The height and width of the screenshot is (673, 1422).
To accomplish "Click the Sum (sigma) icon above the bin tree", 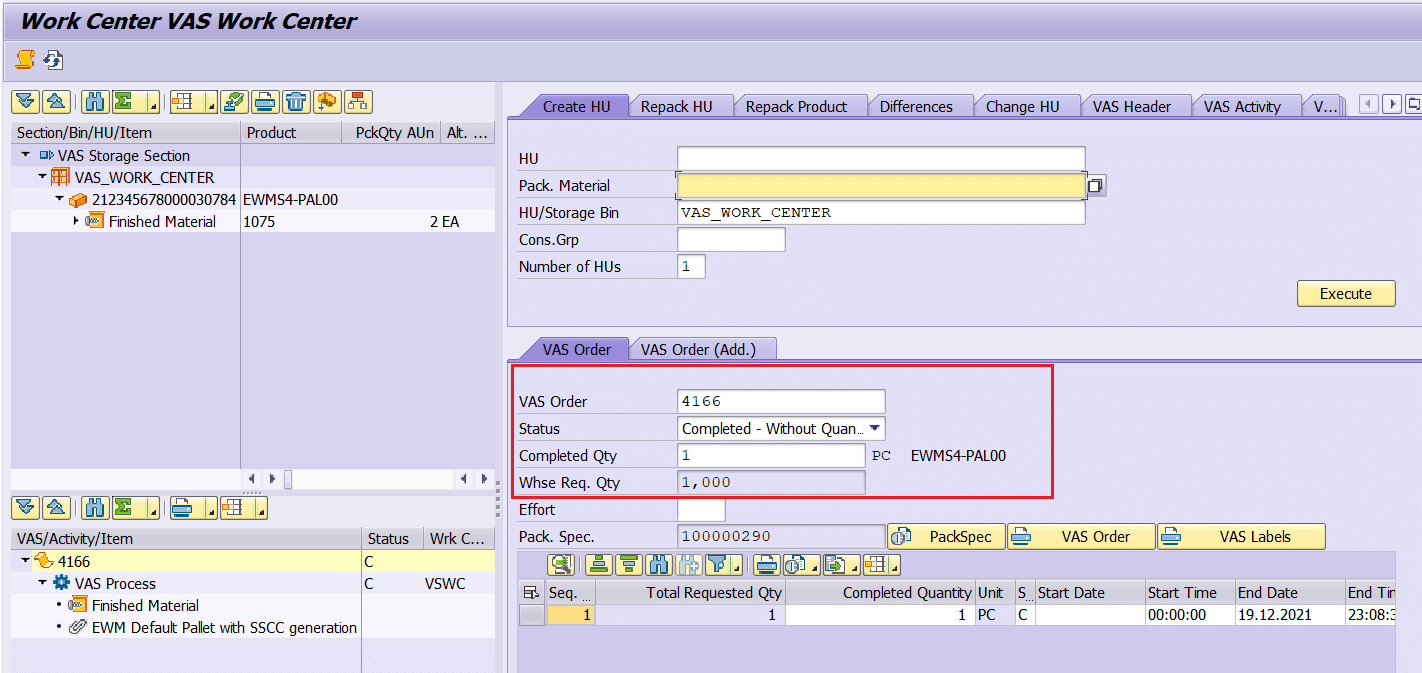I will 124,101.
